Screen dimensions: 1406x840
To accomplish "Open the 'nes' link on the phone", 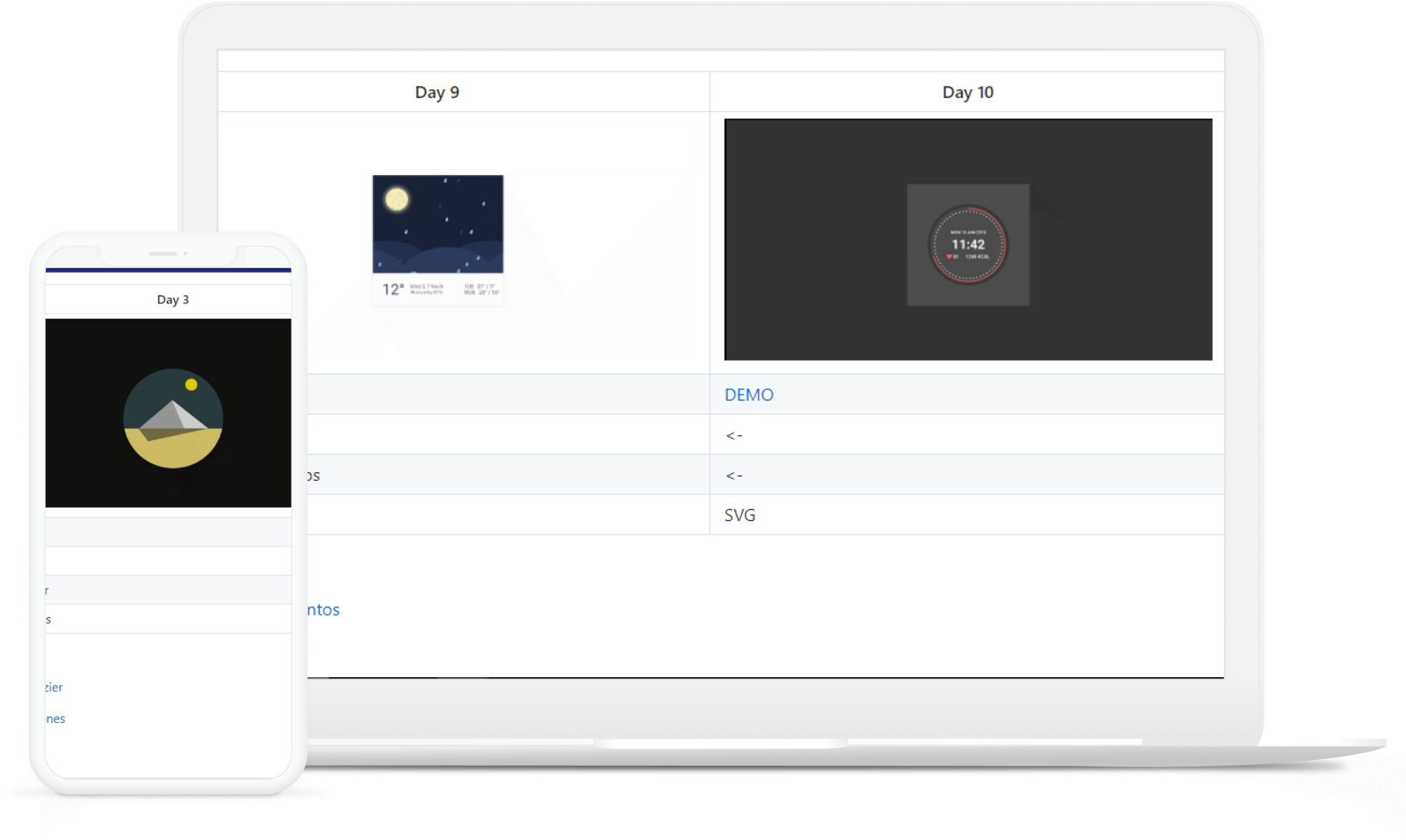I will pos(56,719).
